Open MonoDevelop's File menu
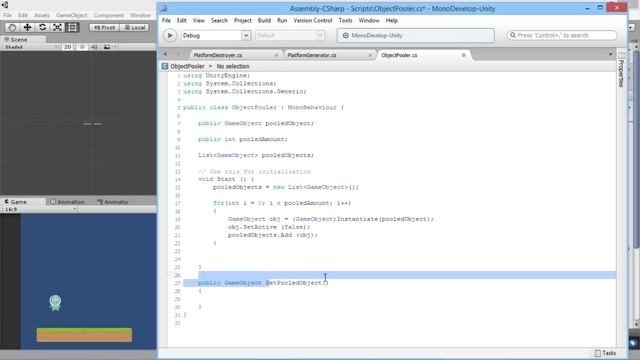Image resolution: width=640 pixels, height=360 pixels. (166, 20)
